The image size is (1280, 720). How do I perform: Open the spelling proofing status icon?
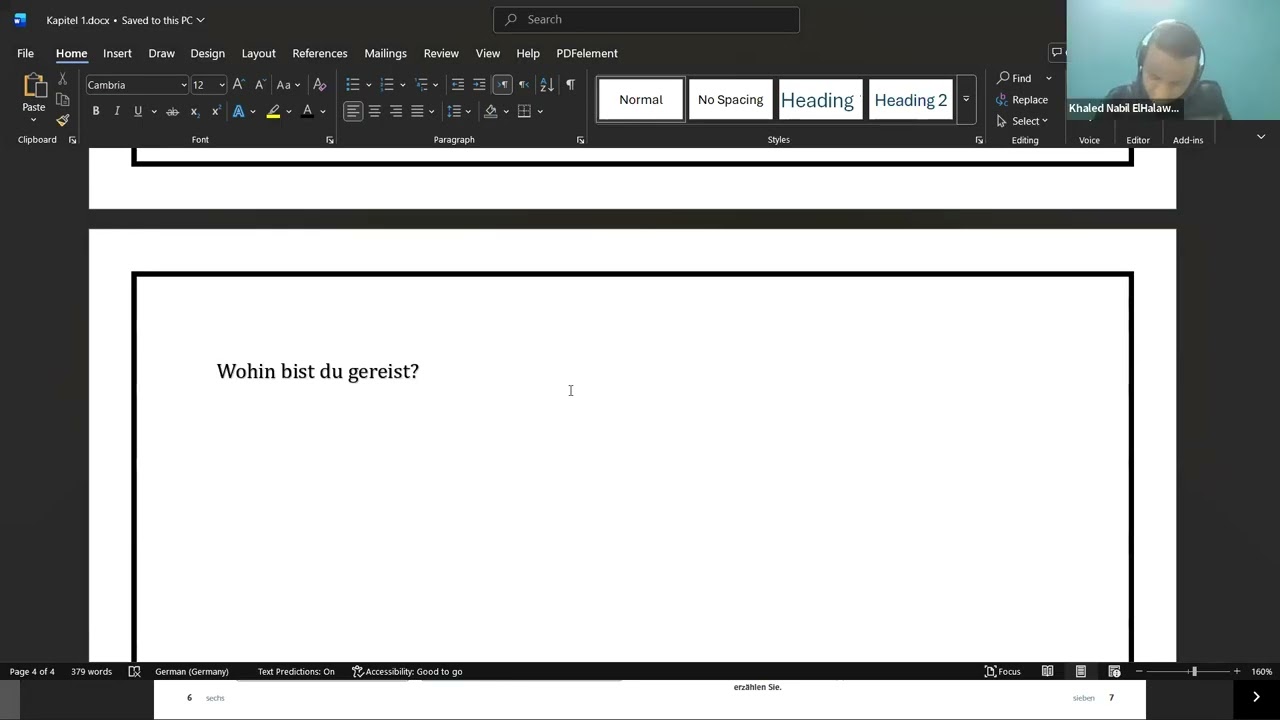point(135,672)
